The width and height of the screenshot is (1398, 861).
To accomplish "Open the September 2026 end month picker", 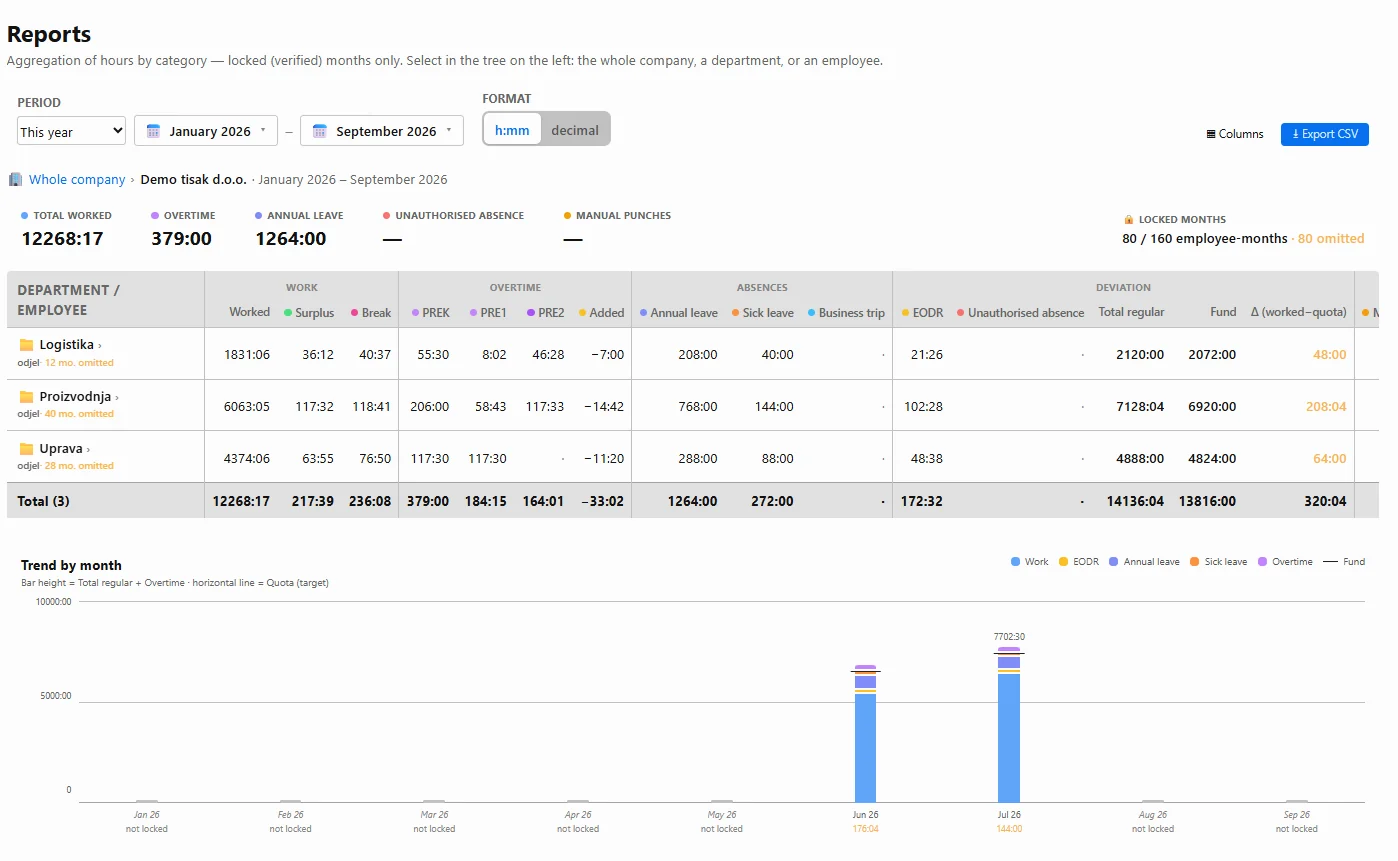I will click(x=382, y=131).
